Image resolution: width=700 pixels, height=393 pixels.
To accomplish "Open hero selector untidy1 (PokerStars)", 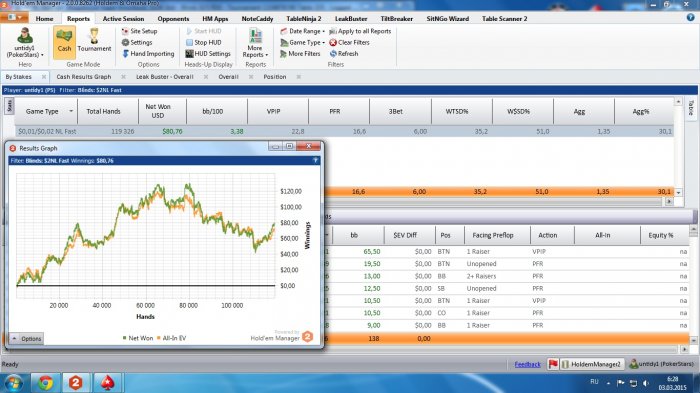I will tap(25, 42).
